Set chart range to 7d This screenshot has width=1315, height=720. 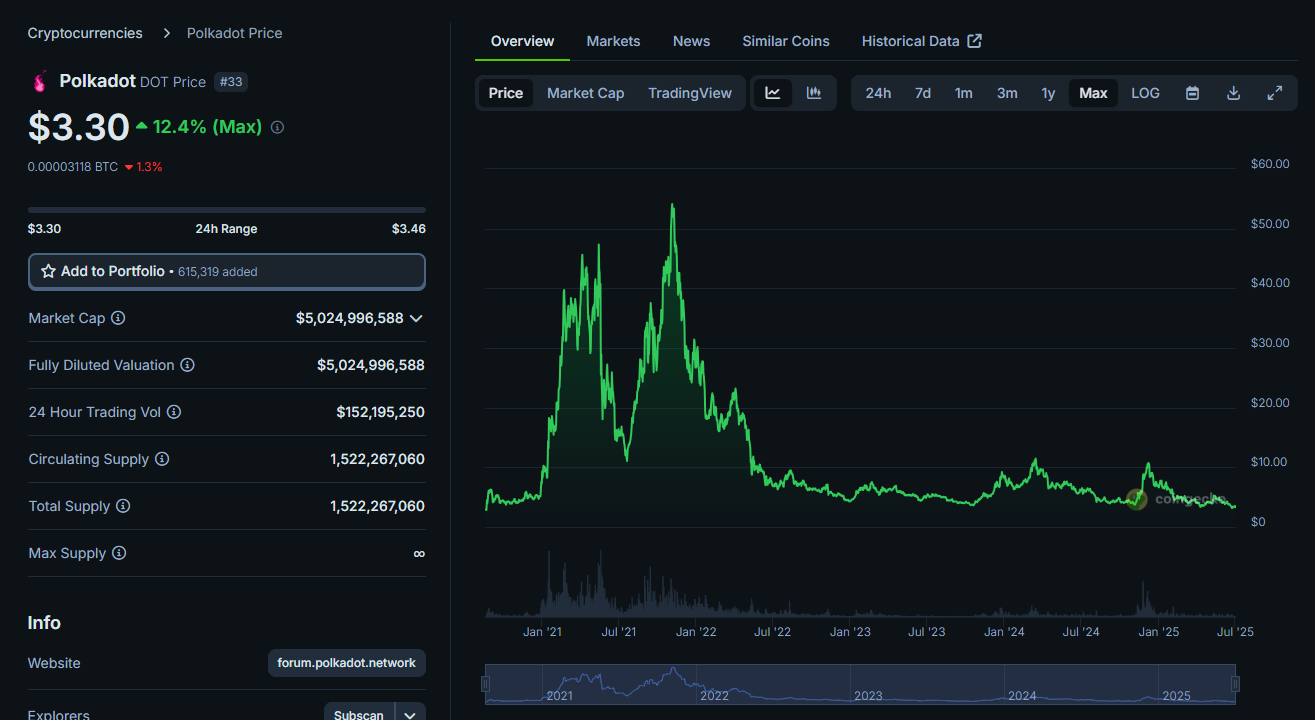point(923,93)
